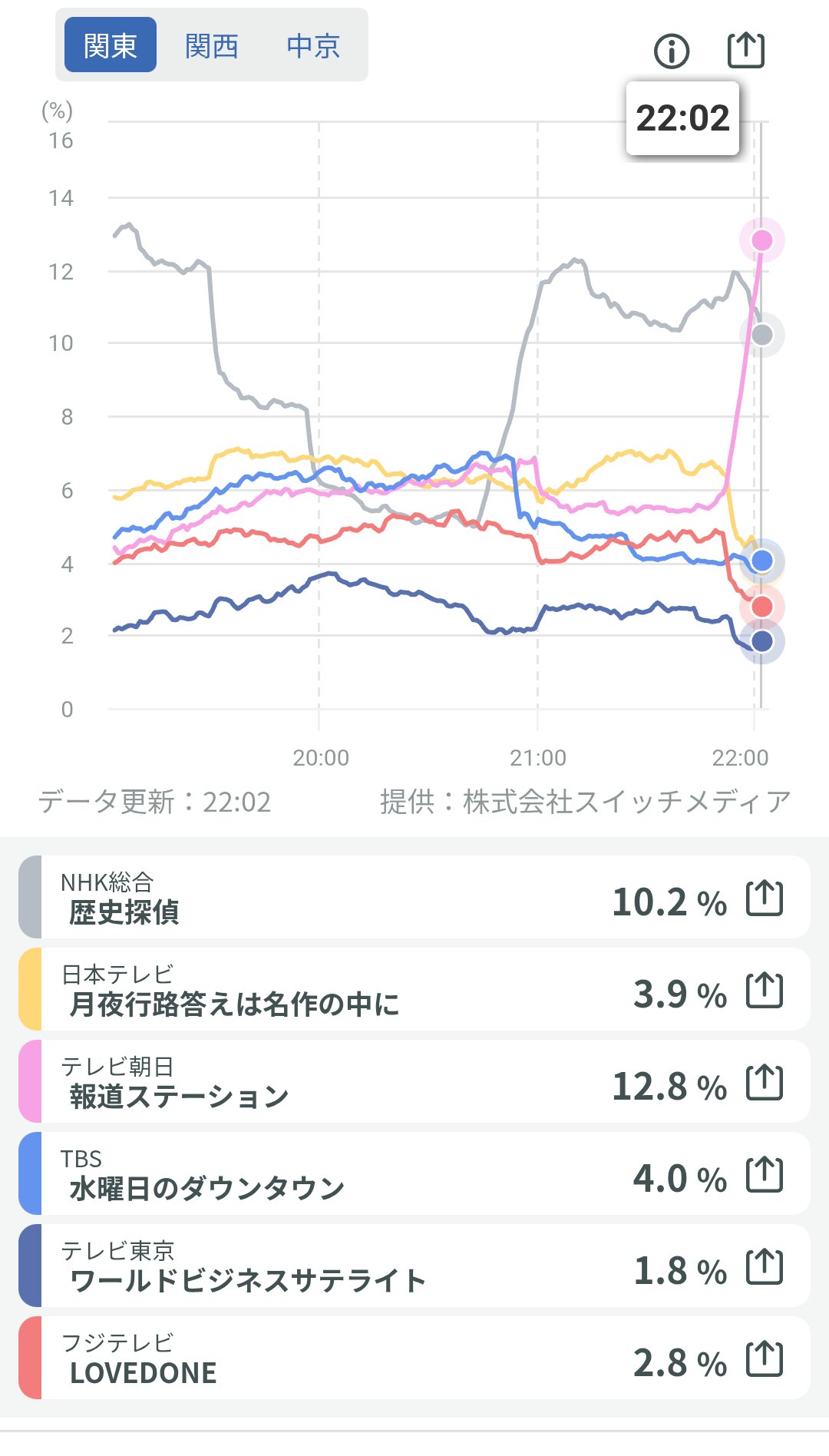Share the テレビ朝日 報道ステーション rating
The width and height of the screenshot is (829, 1456).
tap(765, 1083)
